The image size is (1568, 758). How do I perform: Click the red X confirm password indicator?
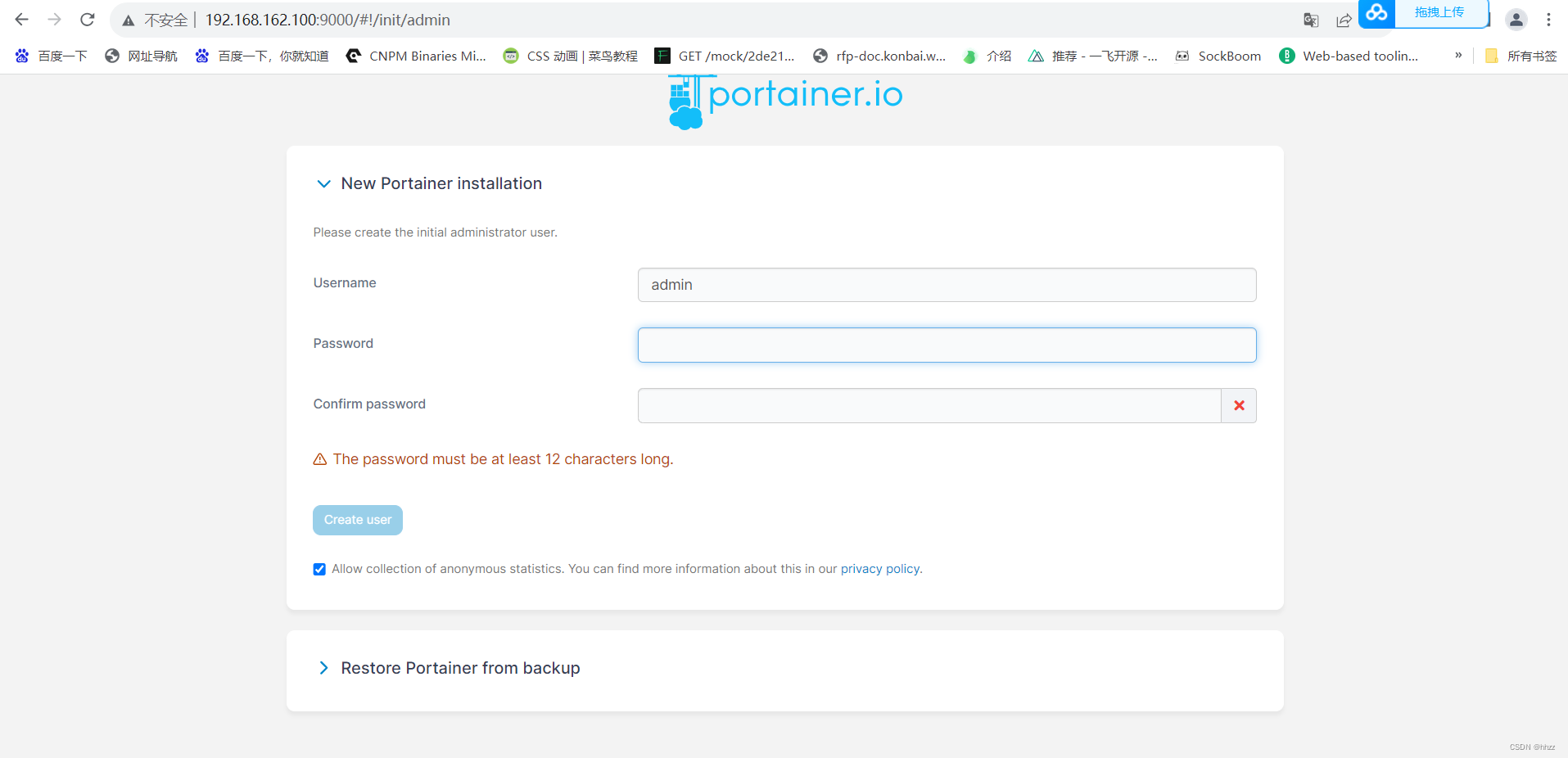[x=1239, y=406]
